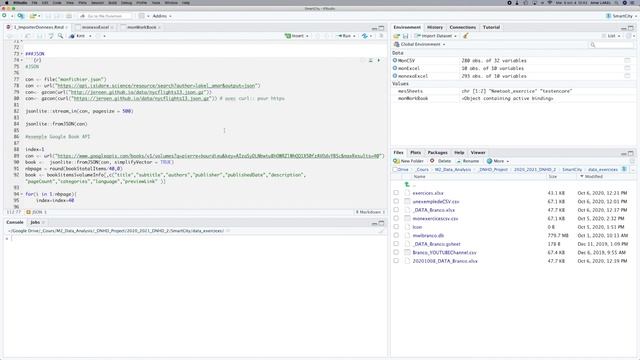This screenshot has height=360, width=640.
Task: Click the New Project icon in main toolbar
Action: [x=20, y=16]
